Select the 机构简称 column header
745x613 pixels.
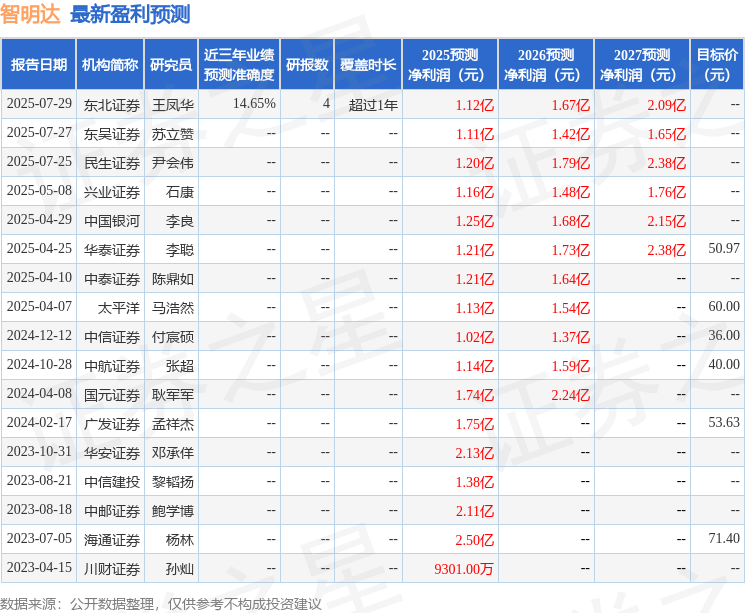point(110,65)
